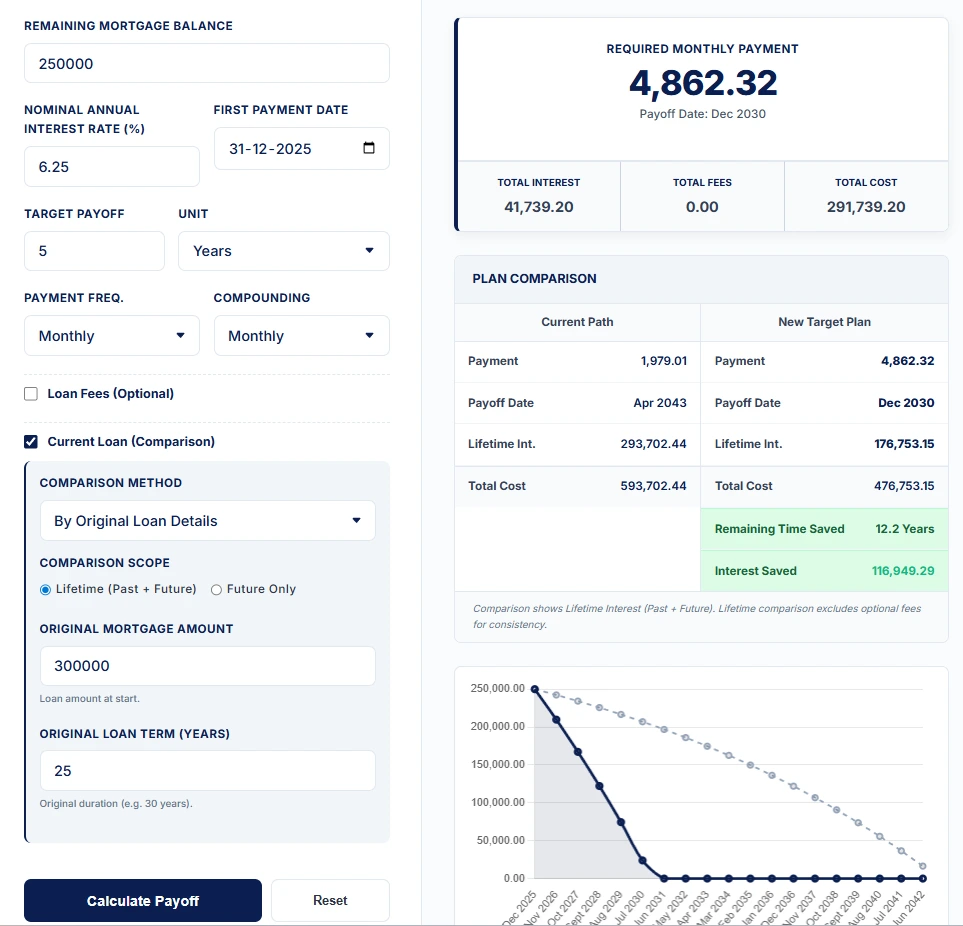The image size is (963, 926).
Task: Click the Original Mortgage Amount field
Action: coord(207,665)
